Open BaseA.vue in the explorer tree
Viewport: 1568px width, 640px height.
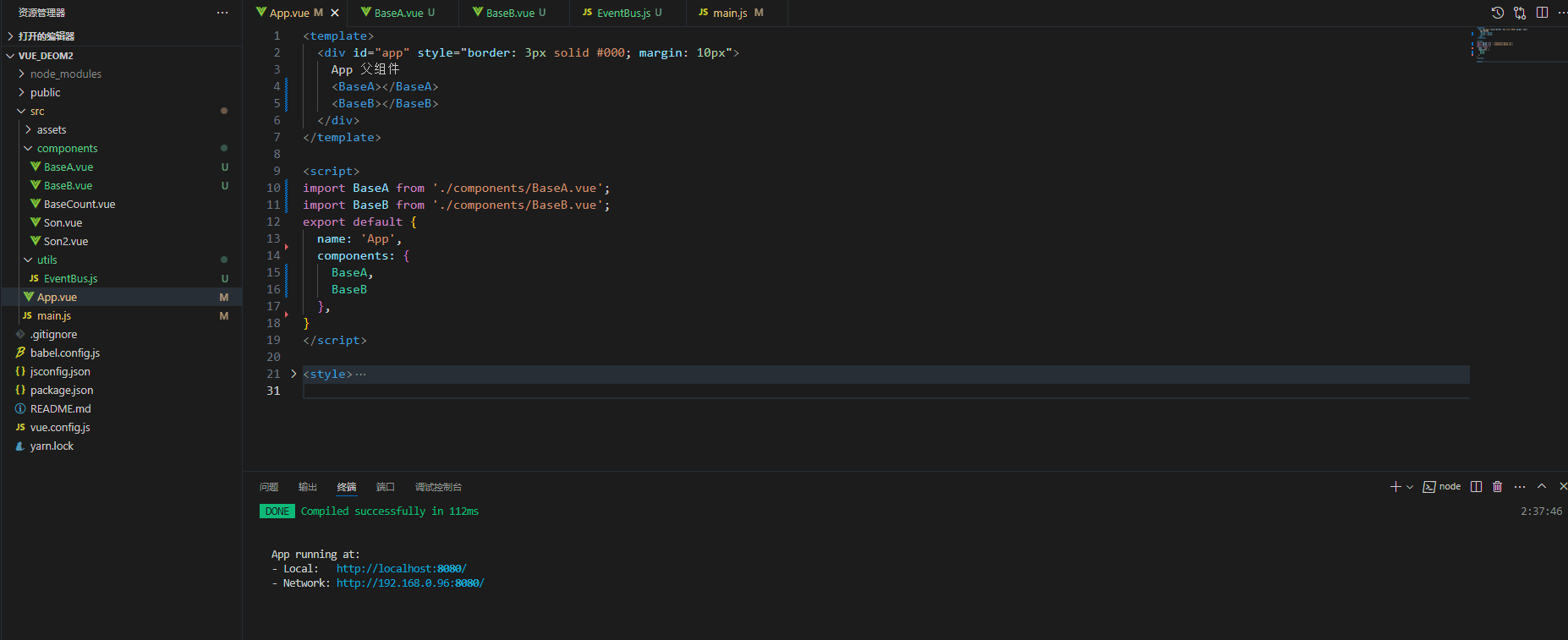(122, 167)
